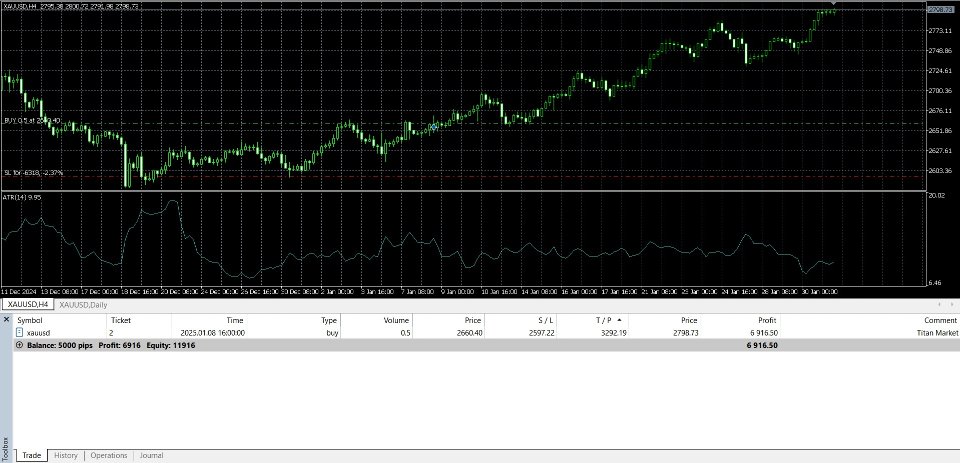Click the buy type cell

[331, 333]
